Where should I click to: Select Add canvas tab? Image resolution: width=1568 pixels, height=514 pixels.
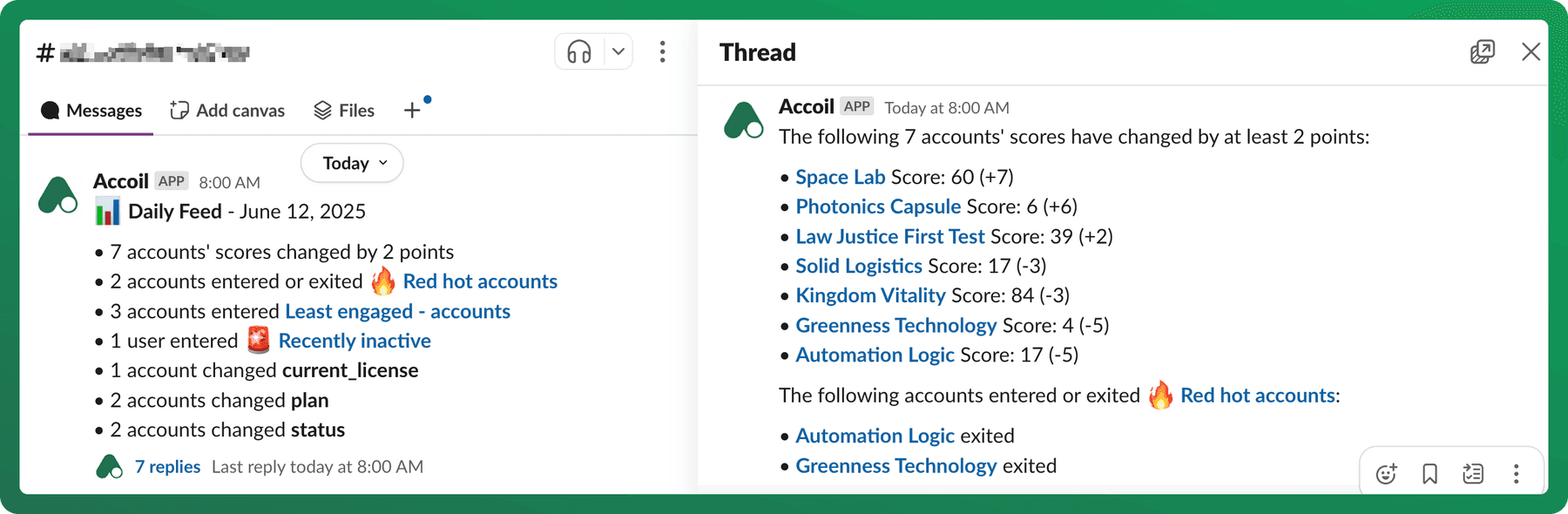[227, 111]
